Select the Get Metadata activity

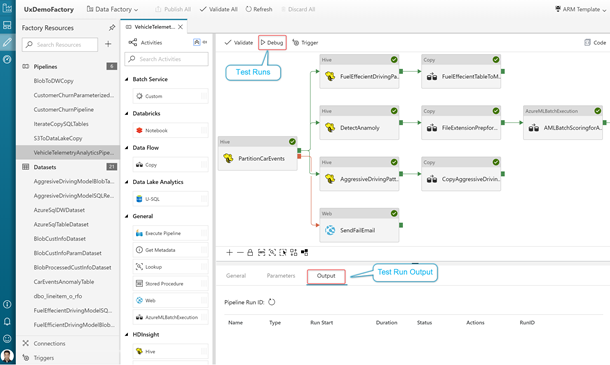click(x=170, y=250)
